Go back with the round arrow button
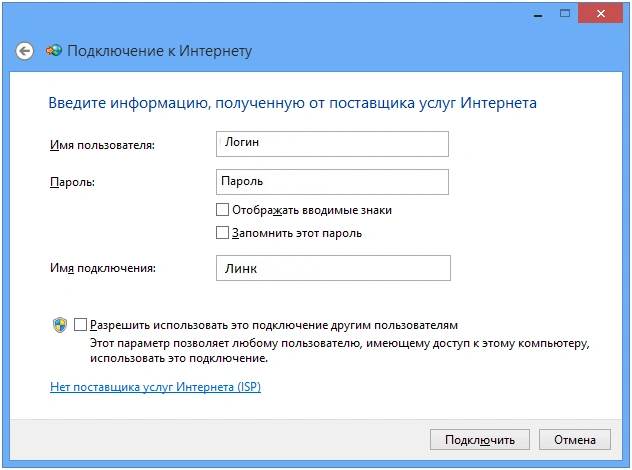632x470 pixels. tap(25, 51)
